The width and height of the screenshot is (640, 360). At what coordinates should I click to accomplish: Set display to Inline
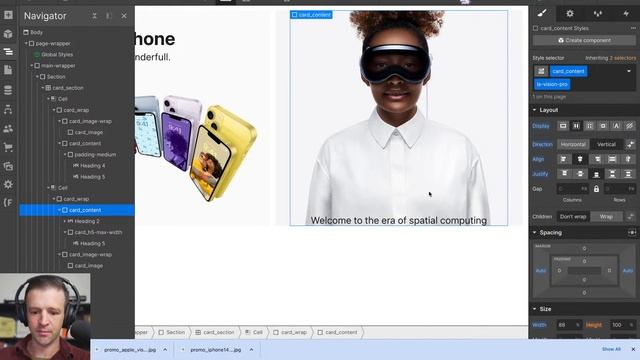pyautogui.click(x=616, y=126)
